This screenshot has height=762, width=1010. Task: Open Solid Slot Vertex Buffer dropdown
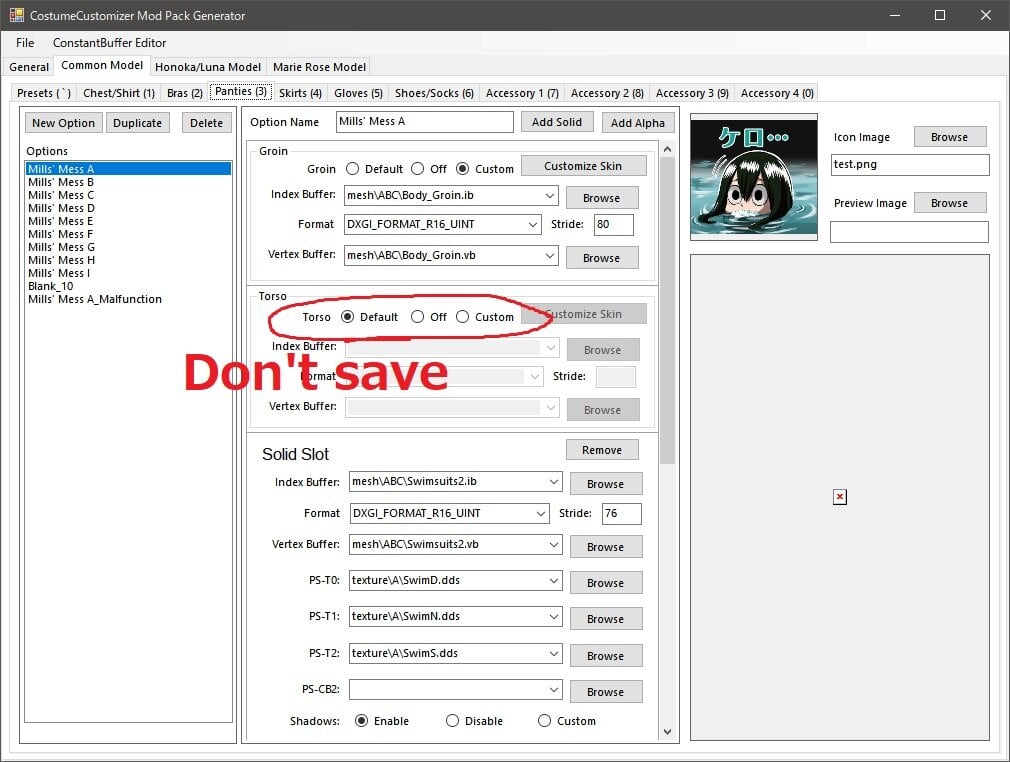click(x=554, y=544)
